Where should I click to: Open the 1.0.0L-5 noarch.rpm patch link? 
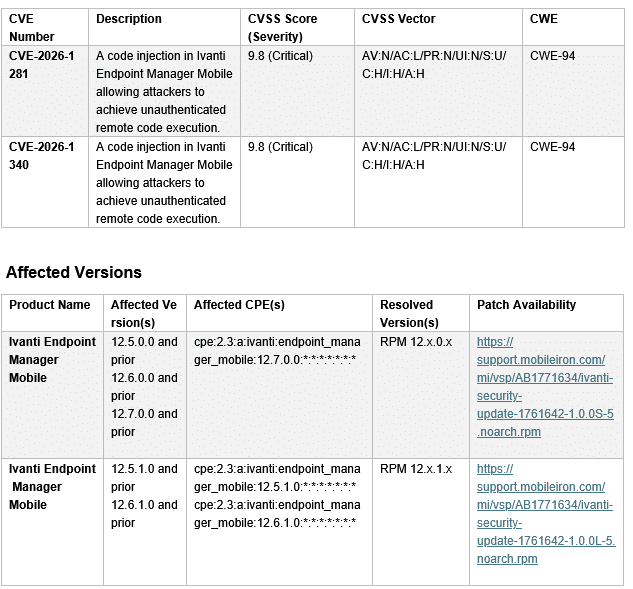(x=545, y=514)
